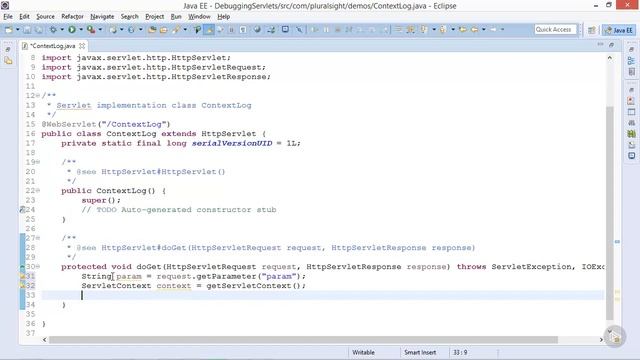
Task: Open the Console view icon in right trim
Action: click(631, 156)
